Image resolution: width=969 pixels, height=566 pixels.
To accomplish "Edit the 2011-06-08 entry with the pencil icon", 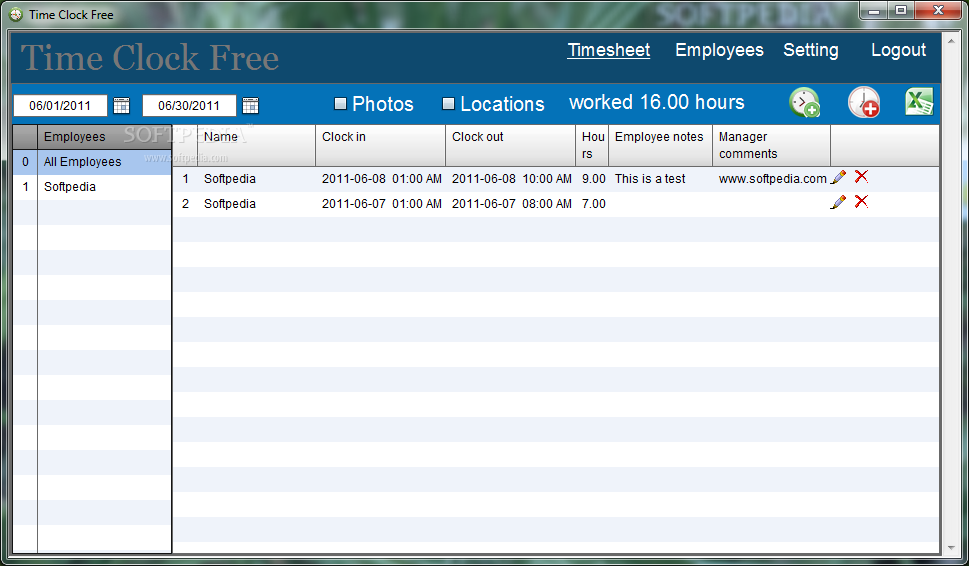I will [838, 177].
